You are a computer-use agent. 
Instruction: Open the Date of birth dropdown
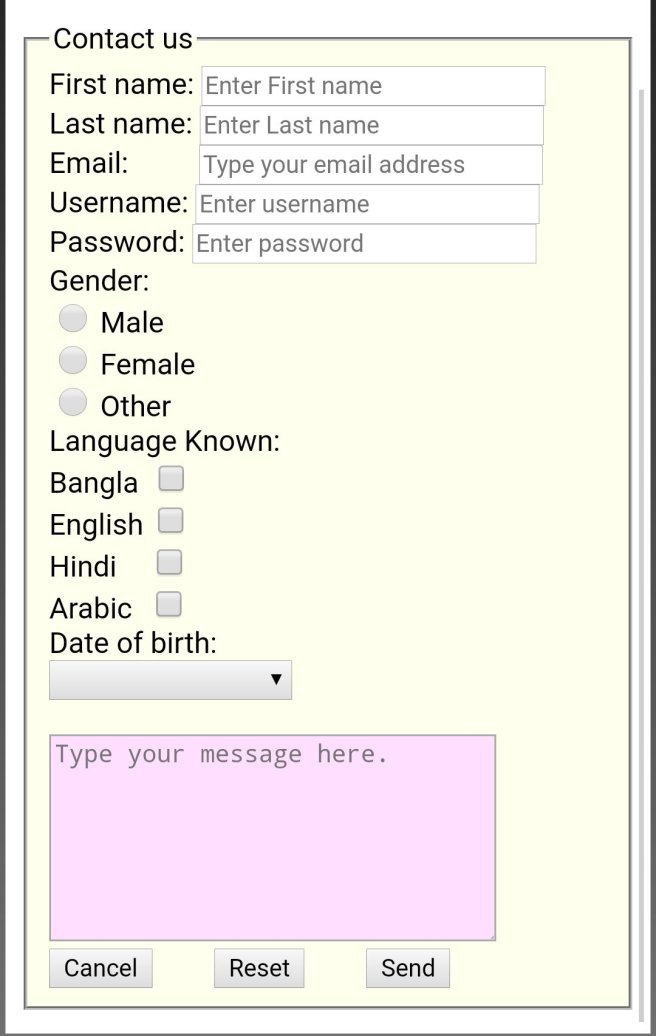pyautogui.click(x=170, y=680)
